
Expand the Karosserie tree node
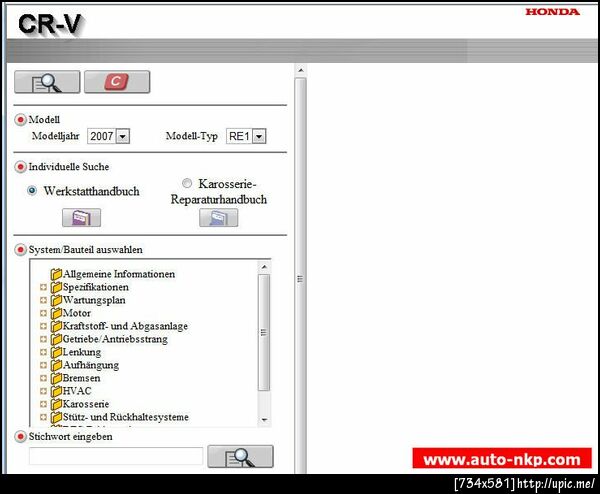tap(43, 404)
